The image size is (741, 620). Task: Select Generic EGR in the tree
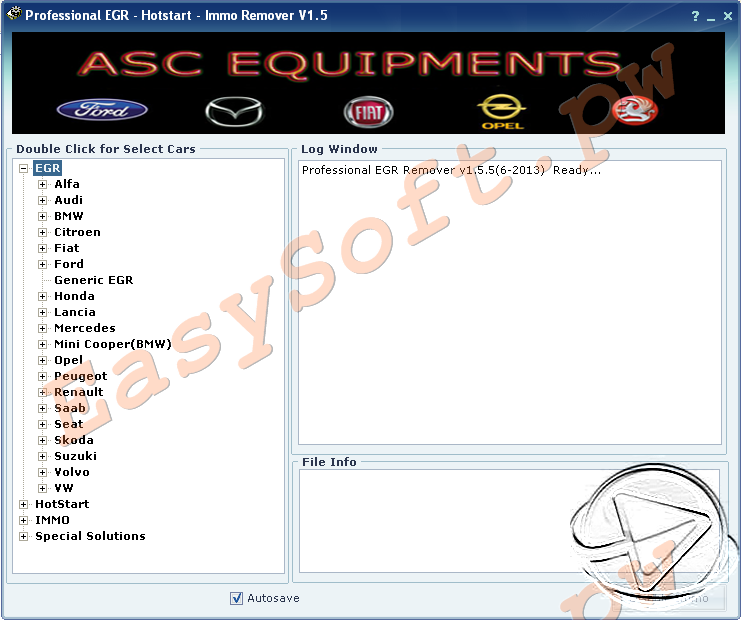coord(94,280)
